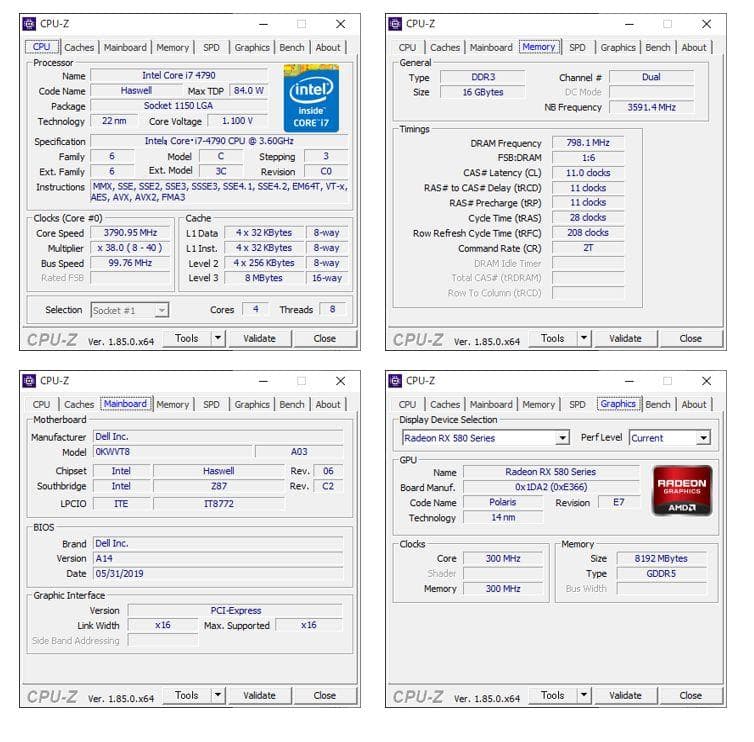Click NB Frequency value 3591.4 MHz
The width and height of the screenshot is (754, 742).
coord(652,107)
